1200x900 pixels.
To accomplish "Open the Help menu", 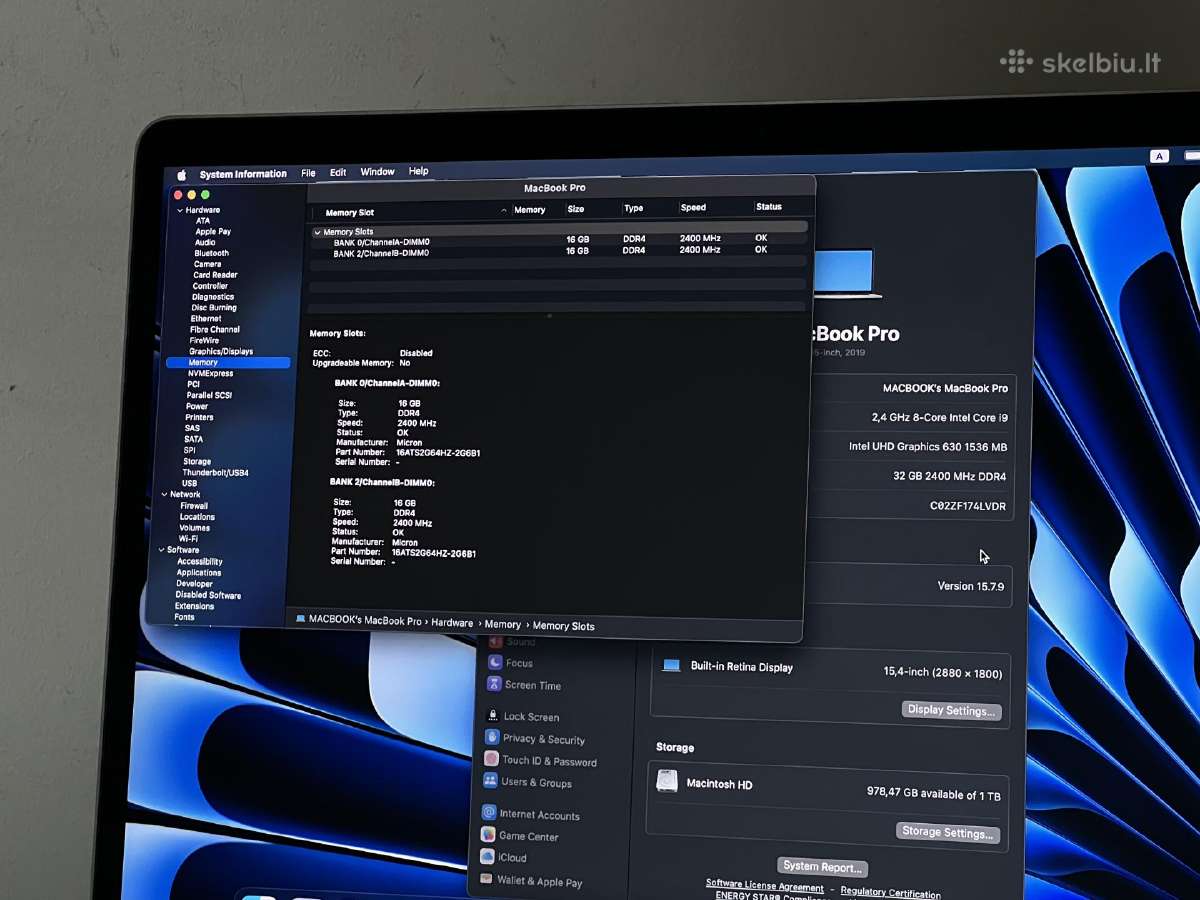I will (x=418, y=171).
